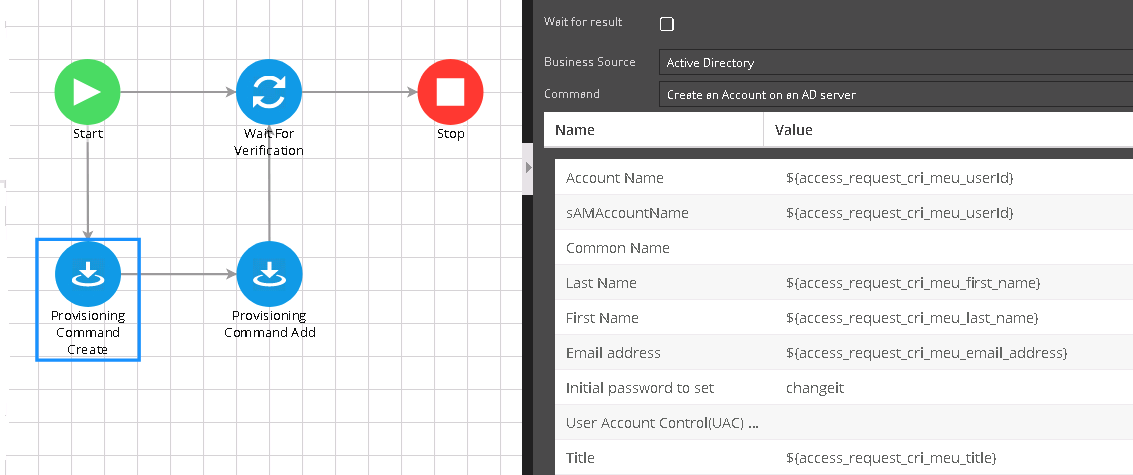Image resolution: width=1133 pixels, height=475 pixels.
Task: Collapse the panel using the splitter arrow
Action: [x=529, y=168]
